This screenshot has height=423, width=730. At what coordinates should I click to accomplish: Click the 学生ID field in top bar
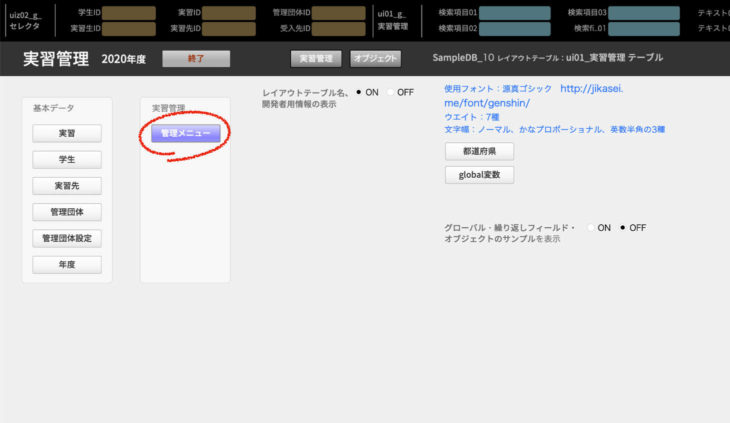click(129, 13)
